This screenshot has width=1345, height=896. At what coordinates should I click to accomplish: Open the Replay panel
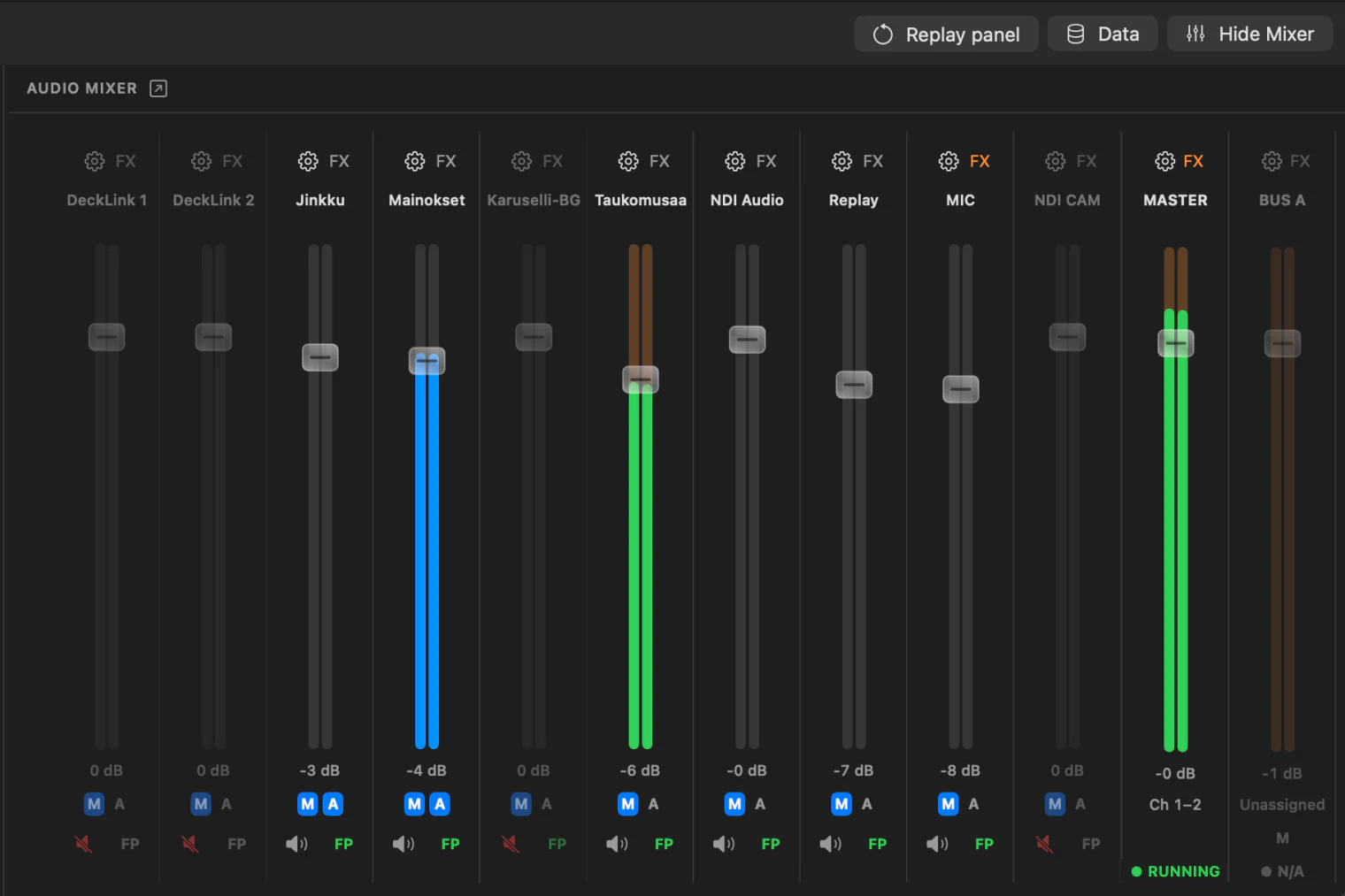click(x=946, y=34)
